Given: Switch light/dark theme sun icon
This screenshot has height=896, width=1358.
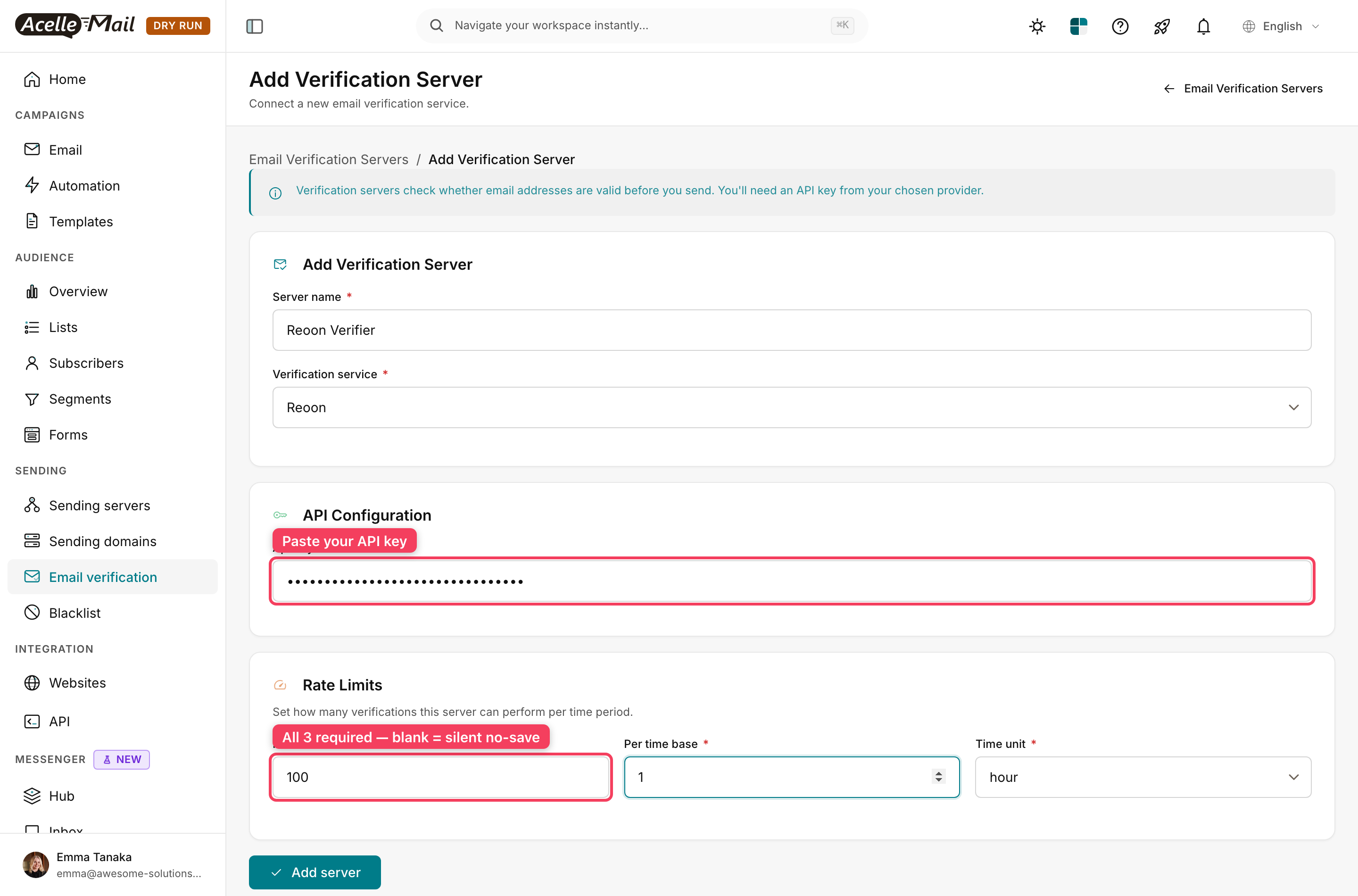Looking at the screenshot, I should click(x=1037, y=26).
